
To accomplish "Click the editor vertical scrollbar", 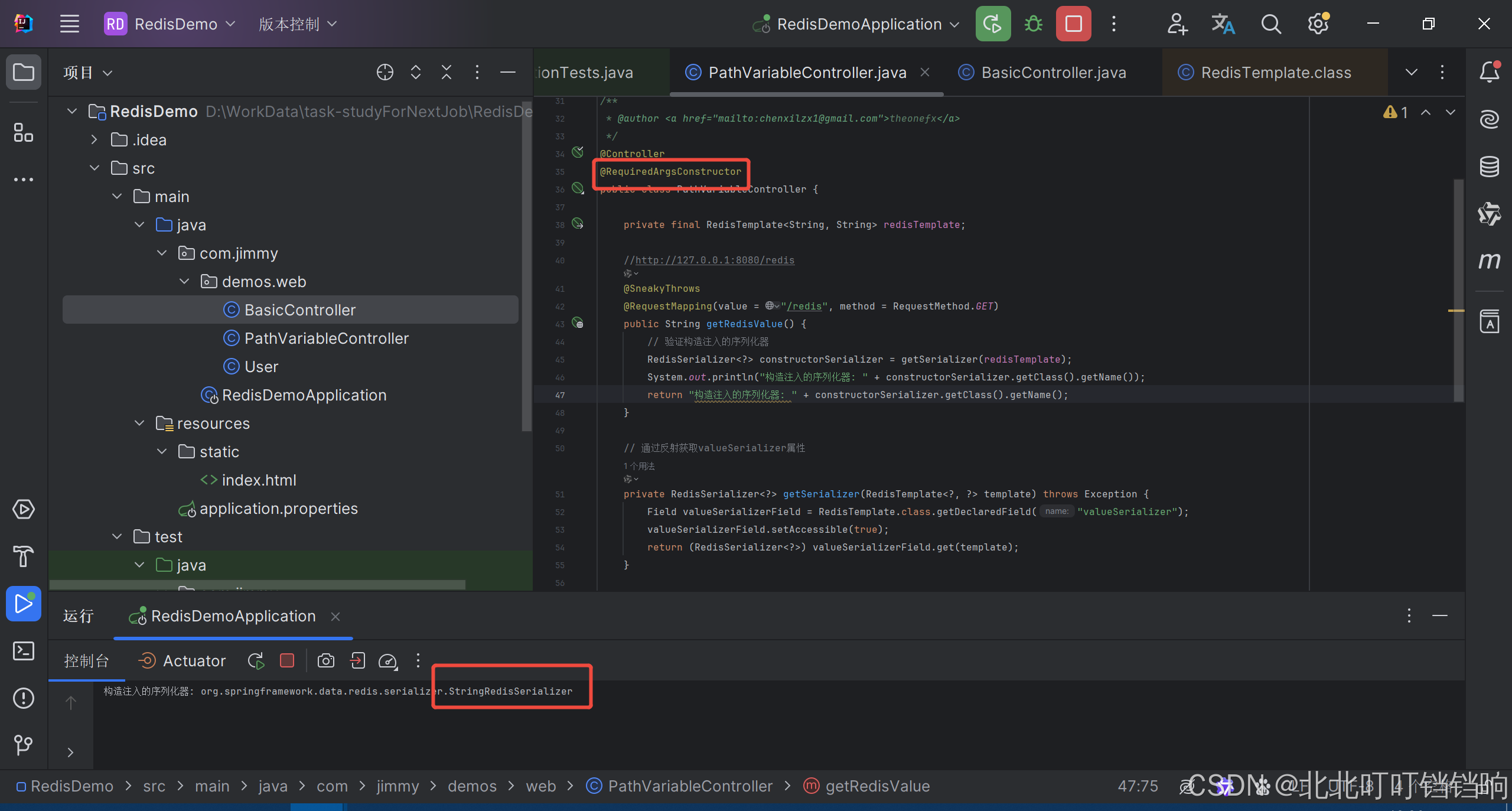I will tap(1458, 289).
